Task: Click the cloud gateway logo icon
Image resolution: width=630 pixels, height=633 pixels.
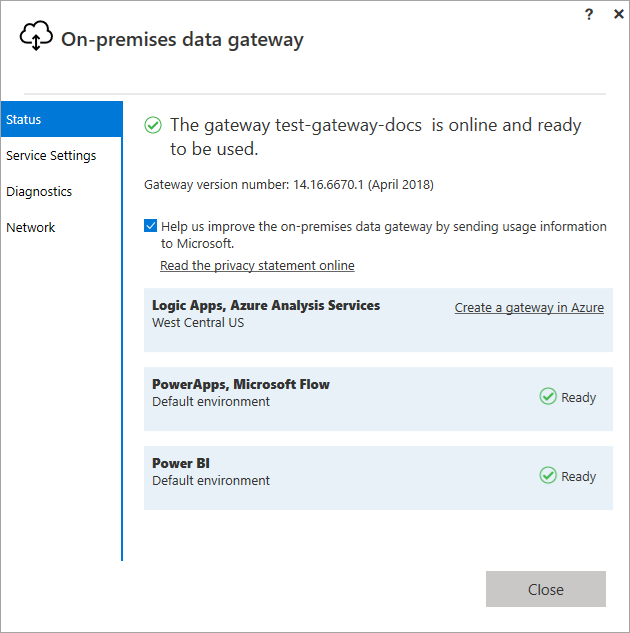Action: pos(36,36)
